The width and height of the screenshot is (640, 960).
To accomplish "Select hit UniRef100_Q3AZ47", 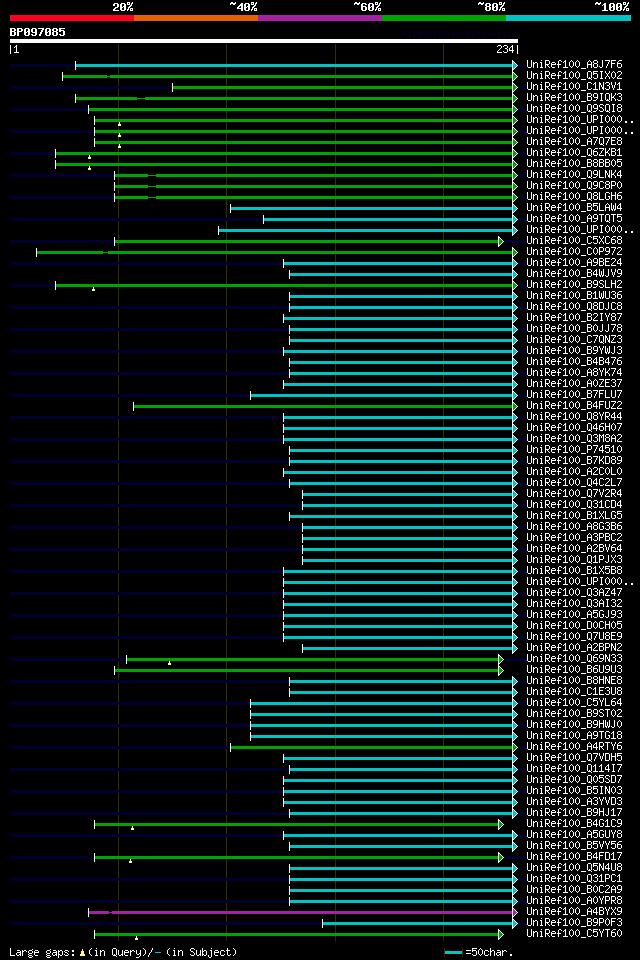I will (x=574, y=593).
